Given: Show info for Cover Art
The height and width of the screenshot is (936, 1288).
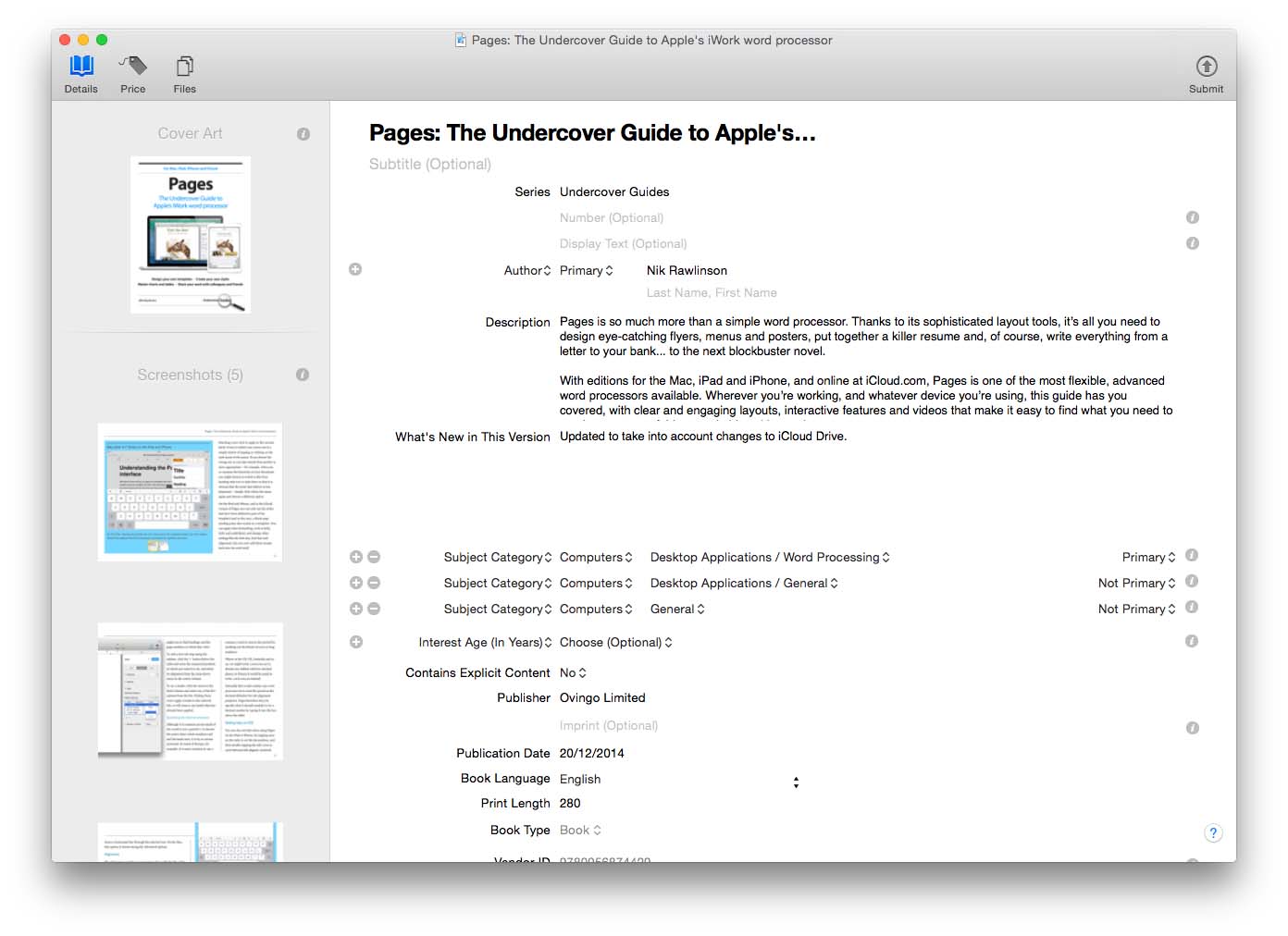Looking at the screenshot, I should click(303, 134).
